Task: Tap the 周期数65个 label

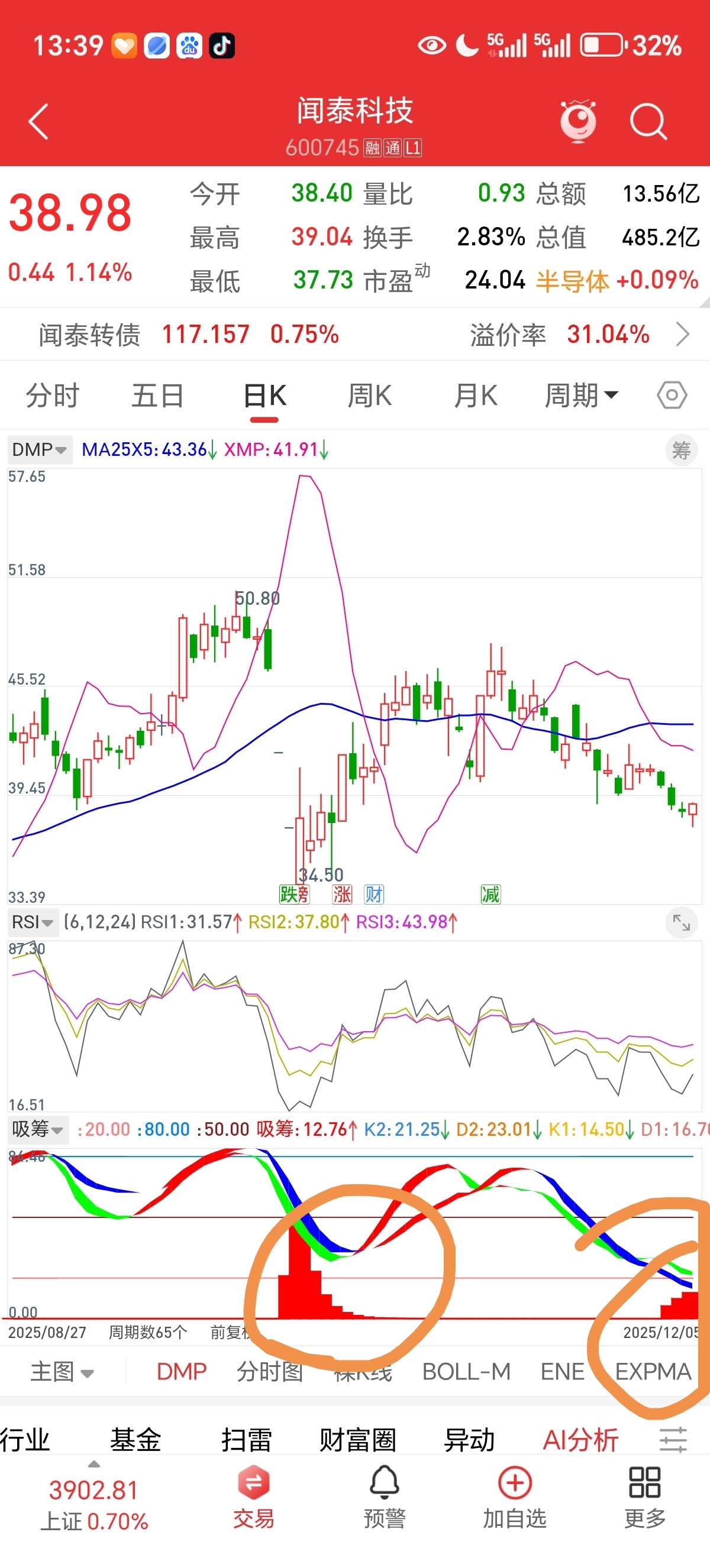Action: [148, 1333]
